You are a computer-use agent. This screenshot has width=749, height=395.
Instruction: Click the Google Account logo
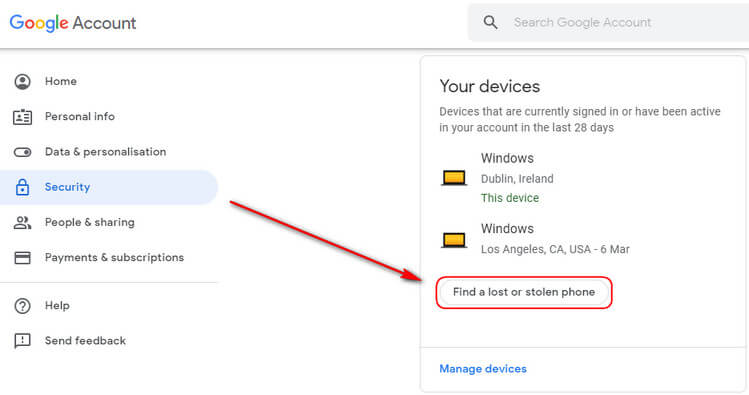pyautogui.click(x=73, y=23)
